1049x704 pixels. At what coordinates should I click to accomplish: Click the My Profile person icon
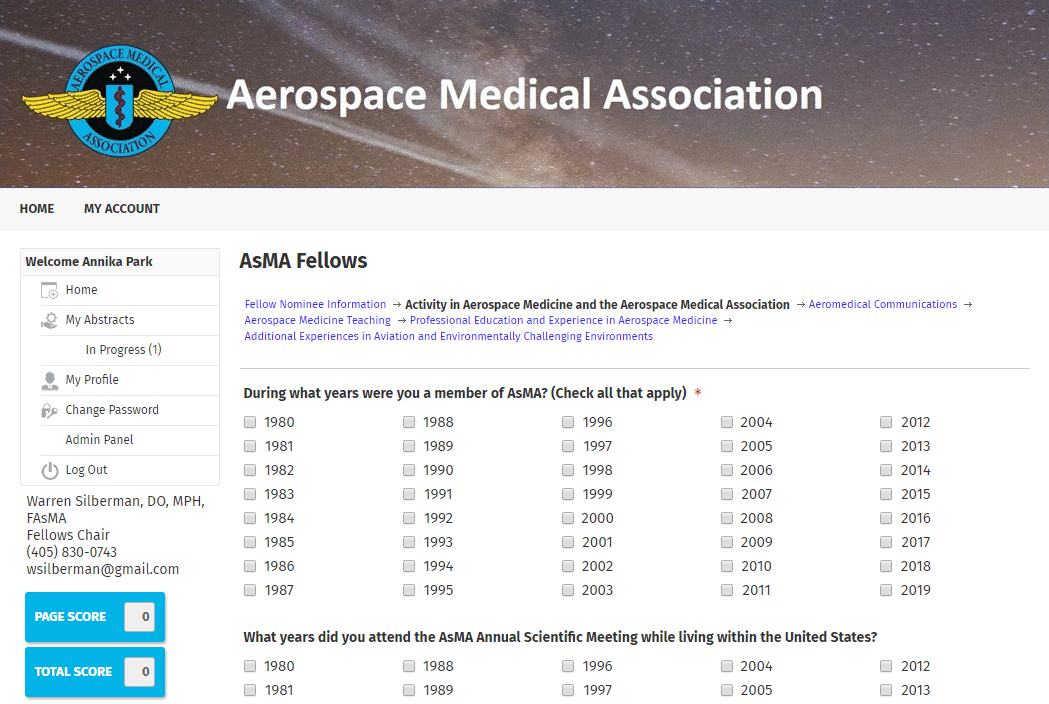pos(50,381)
